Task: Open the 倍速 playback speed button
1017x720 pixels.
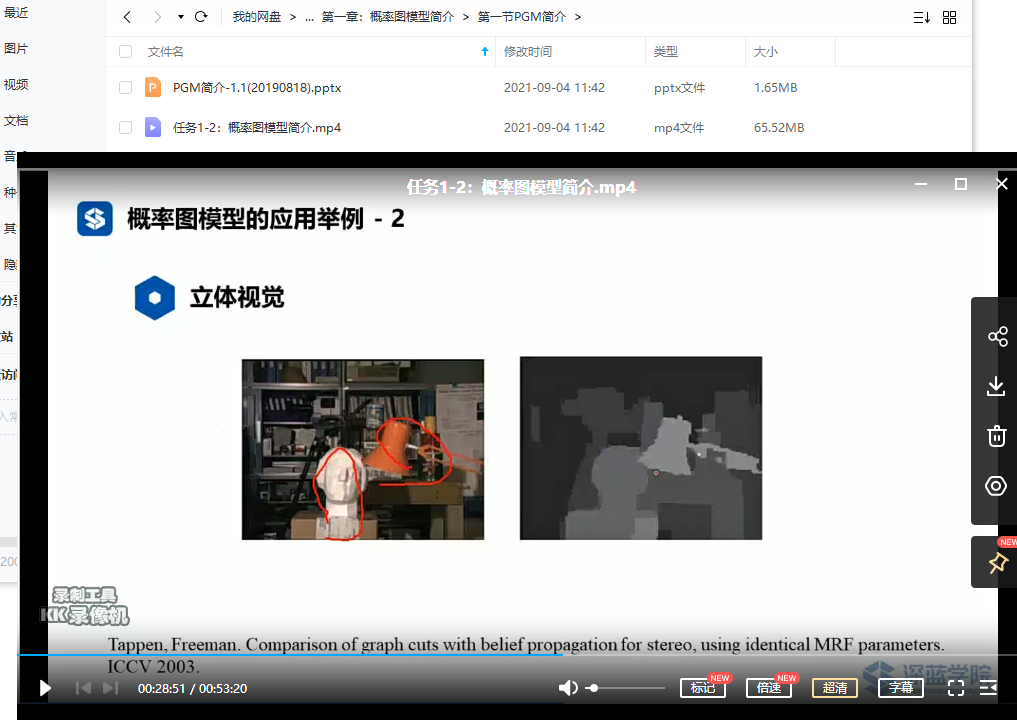Action: 769,688
